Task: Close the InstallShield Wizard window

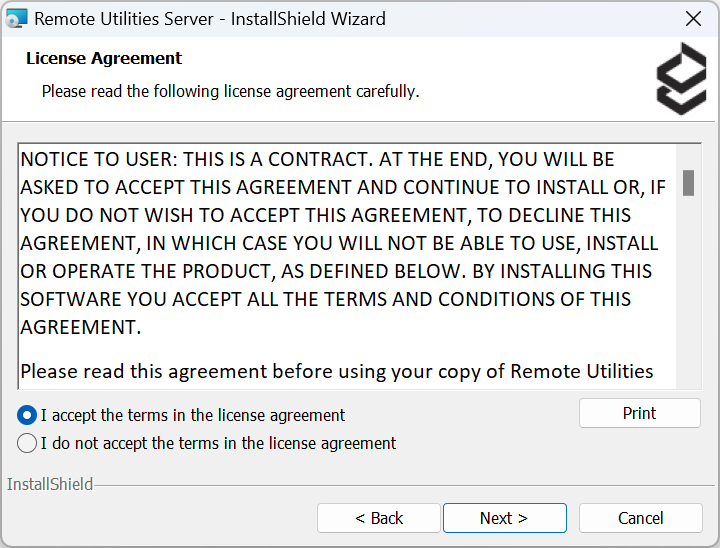Action: (692, 18)
